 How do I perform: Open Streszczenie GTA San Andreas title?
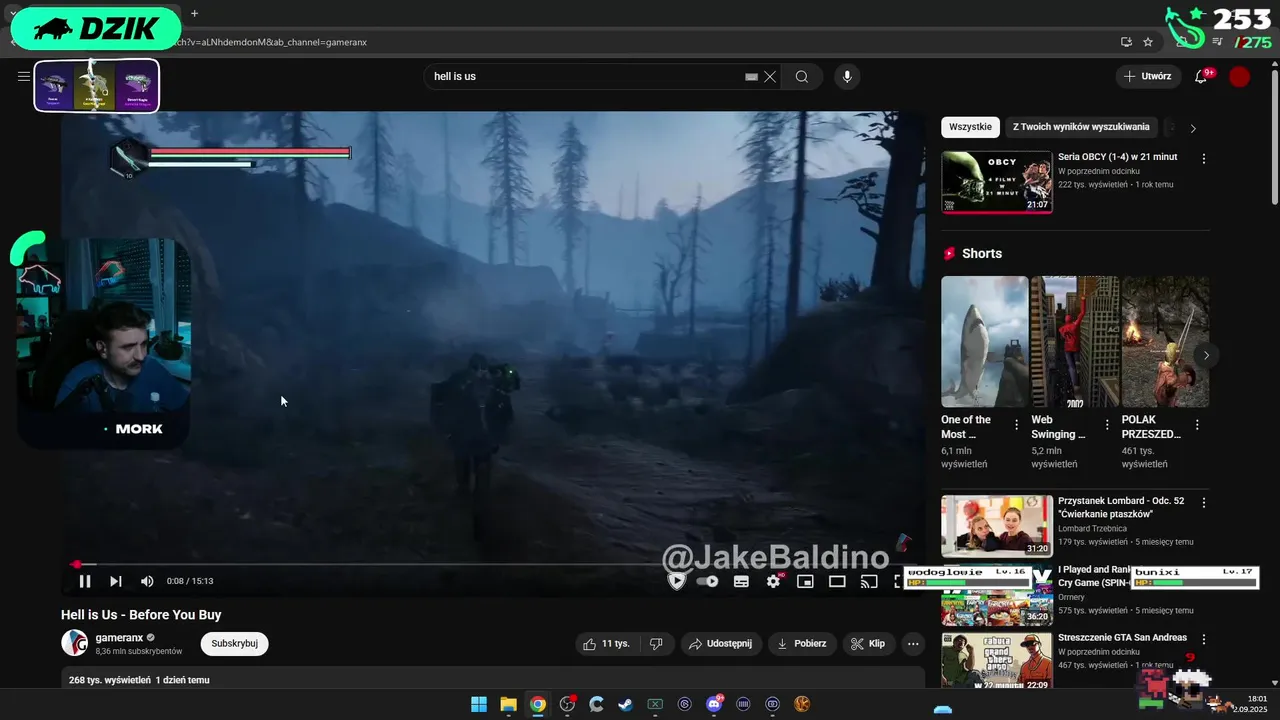(1122, 638)
